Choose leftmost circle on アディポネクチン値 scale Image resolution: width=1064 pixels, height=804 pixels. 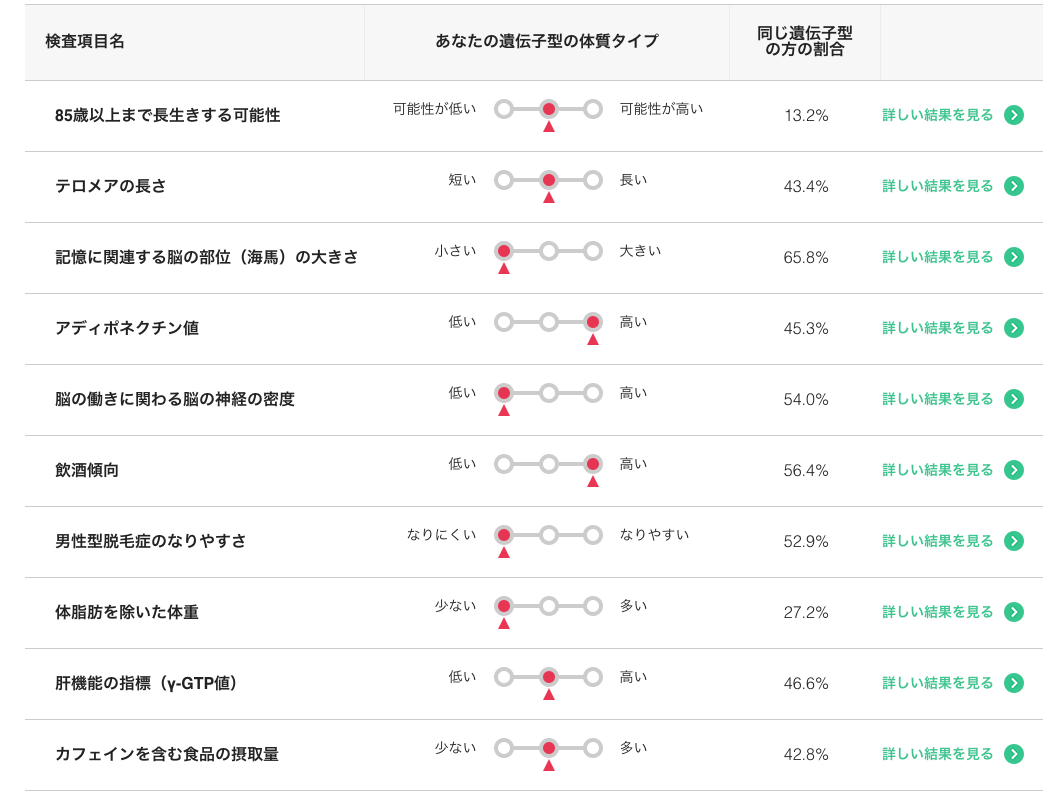click(x=504, y=322)
